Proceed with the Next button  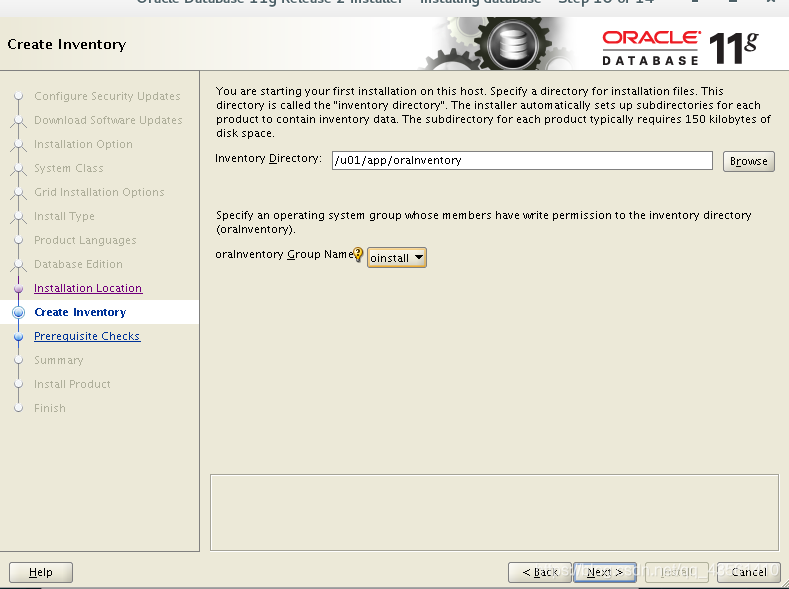pos(605,572)
